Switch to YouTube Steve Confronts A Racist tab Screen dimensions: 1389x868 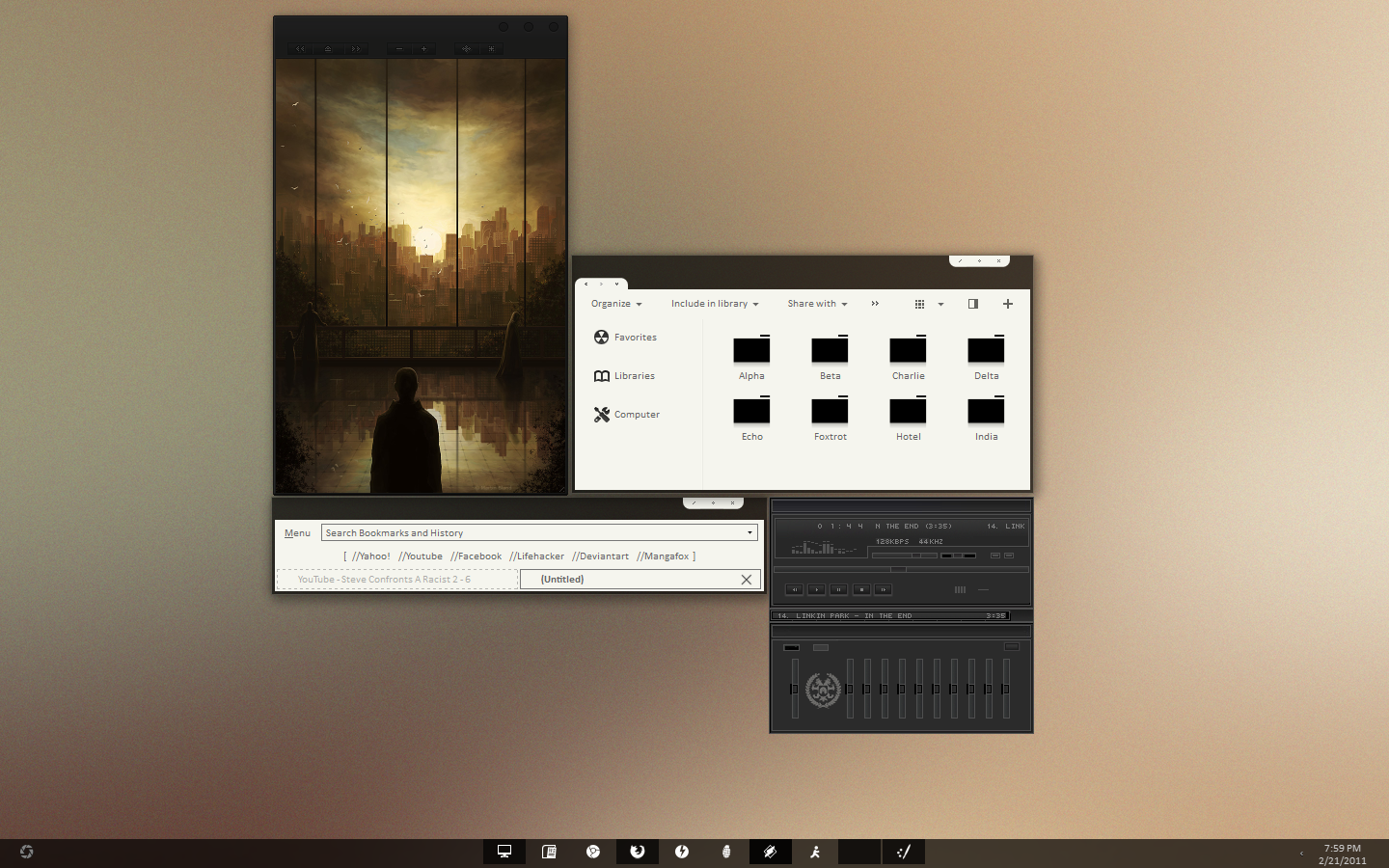[x=397, y=580]
